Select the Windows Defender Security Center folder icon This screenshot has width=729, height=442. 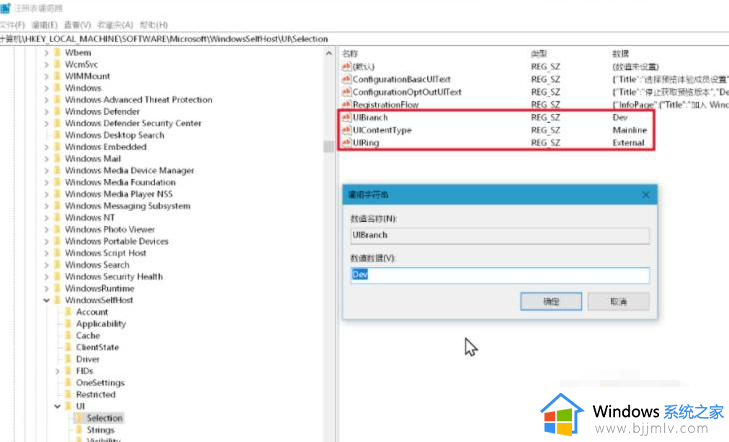point(58,123)
